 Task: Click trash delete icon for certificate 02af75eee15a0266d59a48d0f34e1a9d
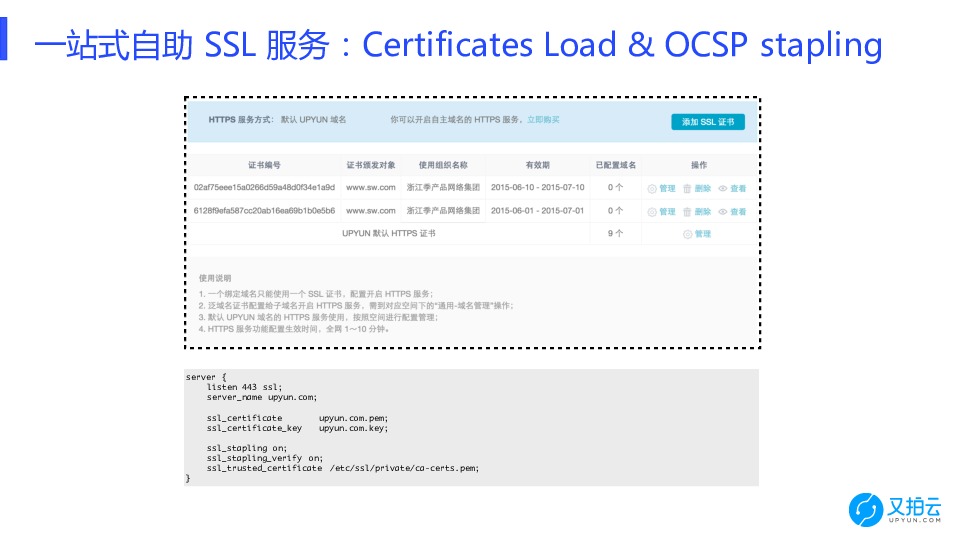pyautogui.click(x=687, y=189)
